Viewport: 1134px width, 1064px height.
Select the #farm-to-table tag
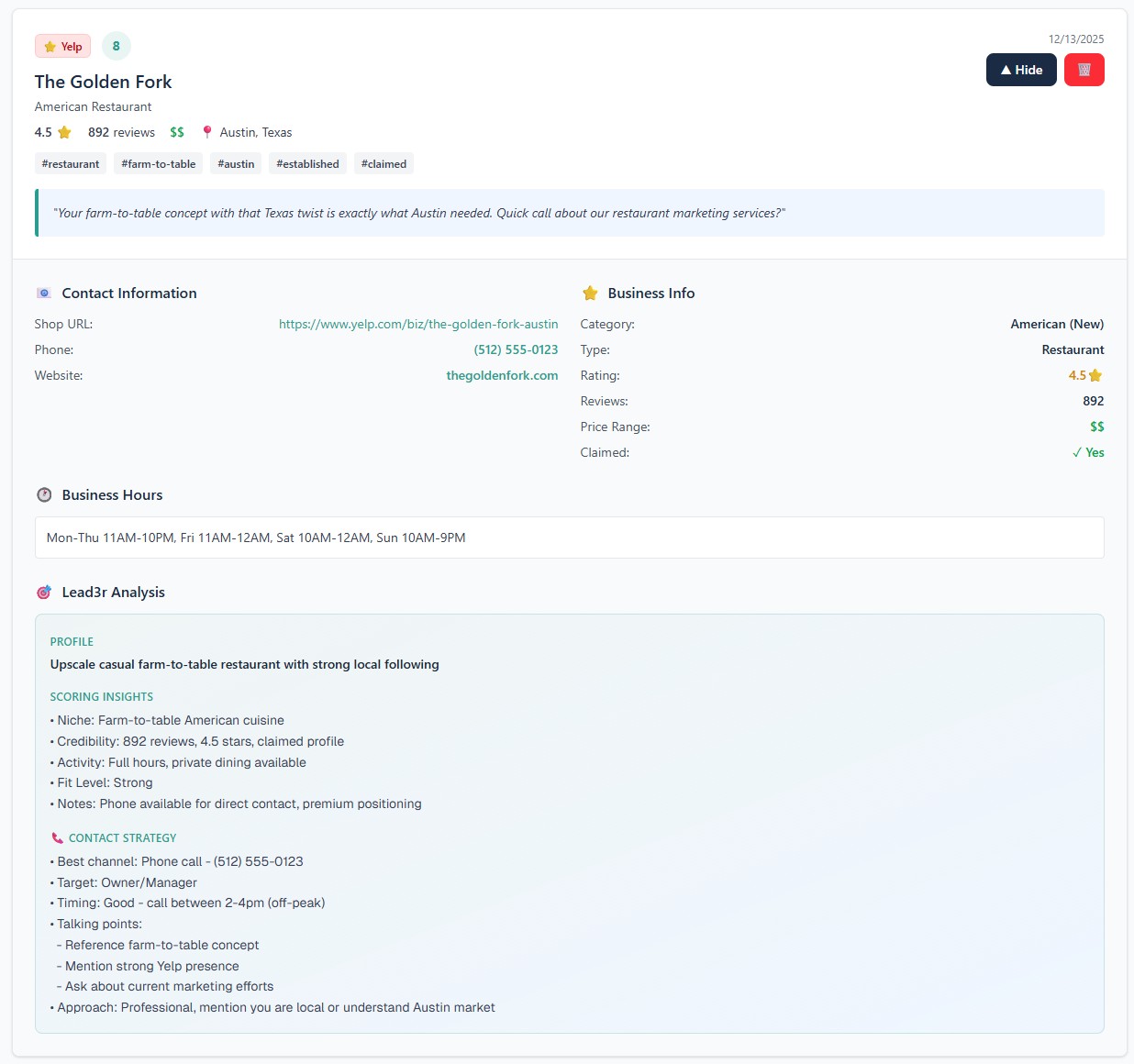pyautogui.click(x=159, y=164)
